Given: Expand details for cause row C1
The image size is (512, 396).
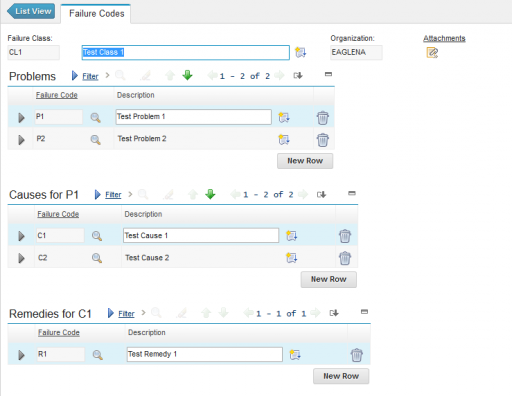Looking at the screenshot, I should coord(21,236).
